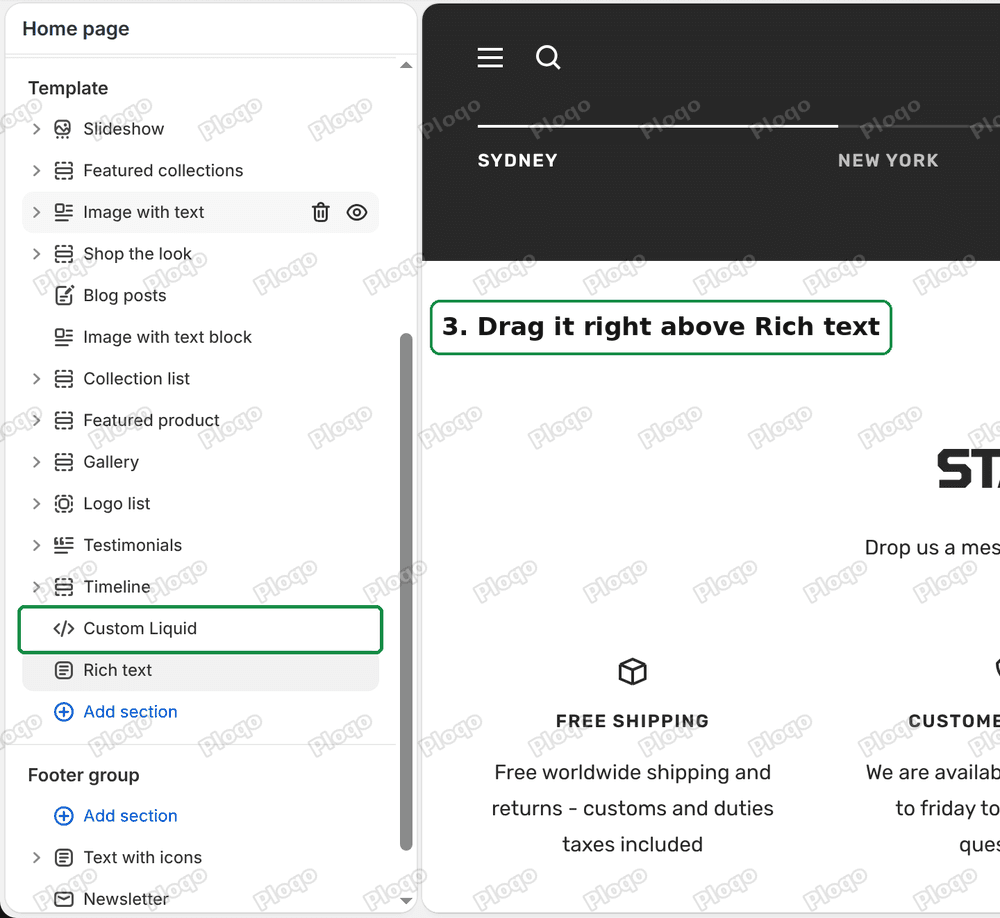Click the Featured collections section icon
Image resolution: width=1000 pixels, height=918 pixels.
(x=63, y=170)
